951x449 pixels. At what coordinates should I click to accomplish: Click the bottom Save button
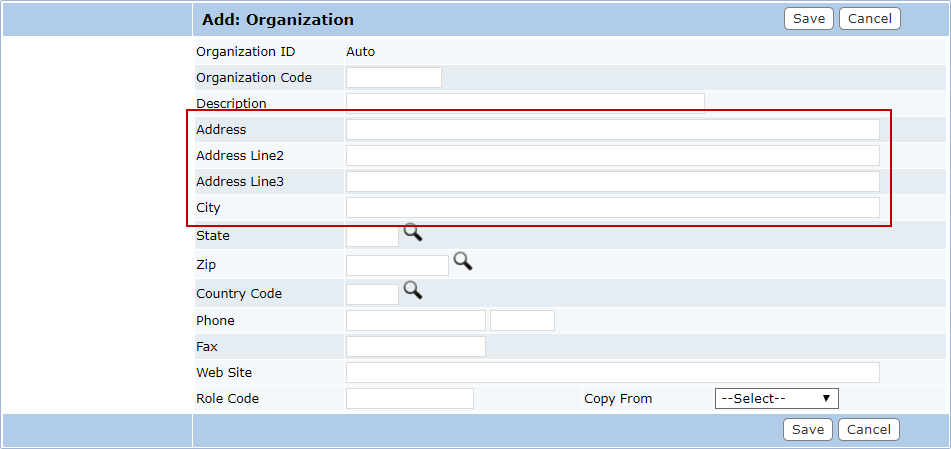click(x=808, y=430)
